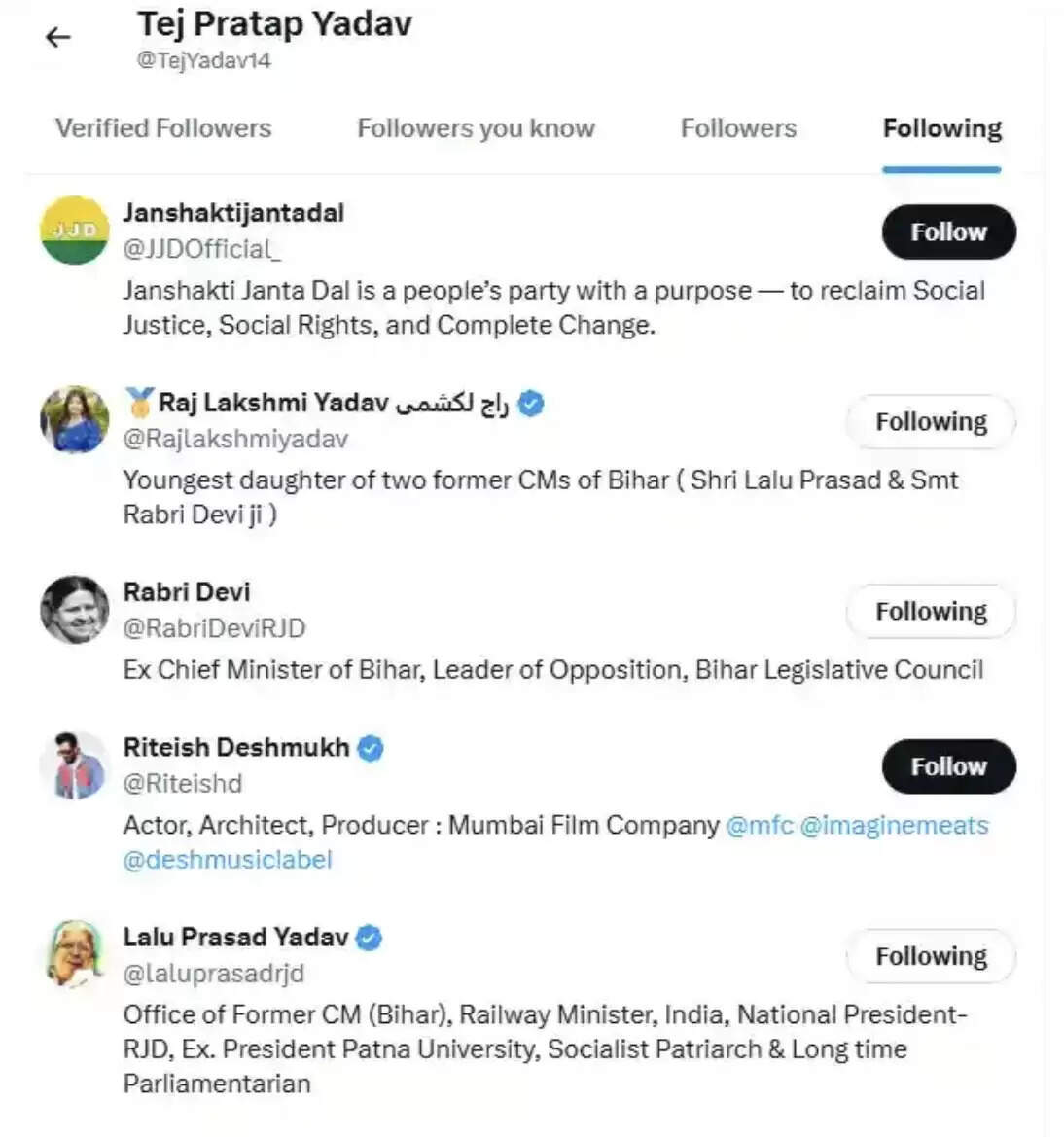This screenshot has height=1137, width=1064.
Task: Toggle Following for Raj Lakshmi Yadav
Action: click(931, 422)
